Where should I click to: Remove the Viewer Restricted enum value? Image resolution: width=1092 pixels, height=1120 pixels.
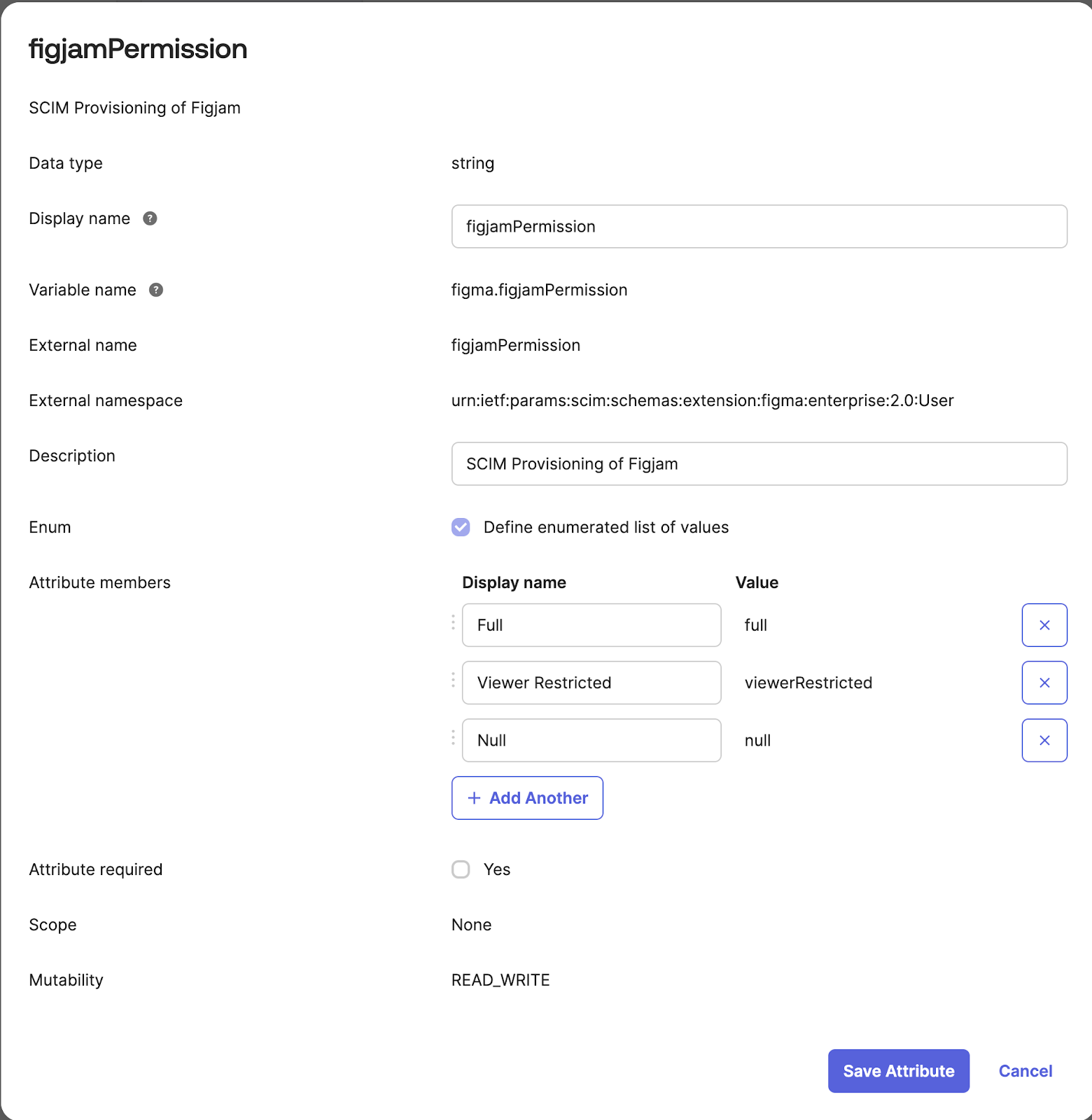click(x=1044, y=682)
